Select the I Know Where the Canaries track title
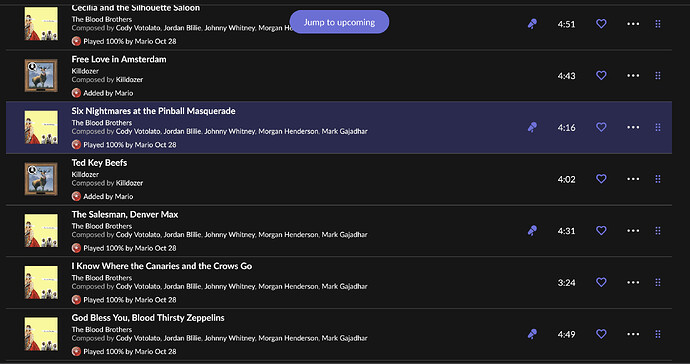The width and height of the screenshot is (690, 364). click(161, 266)
